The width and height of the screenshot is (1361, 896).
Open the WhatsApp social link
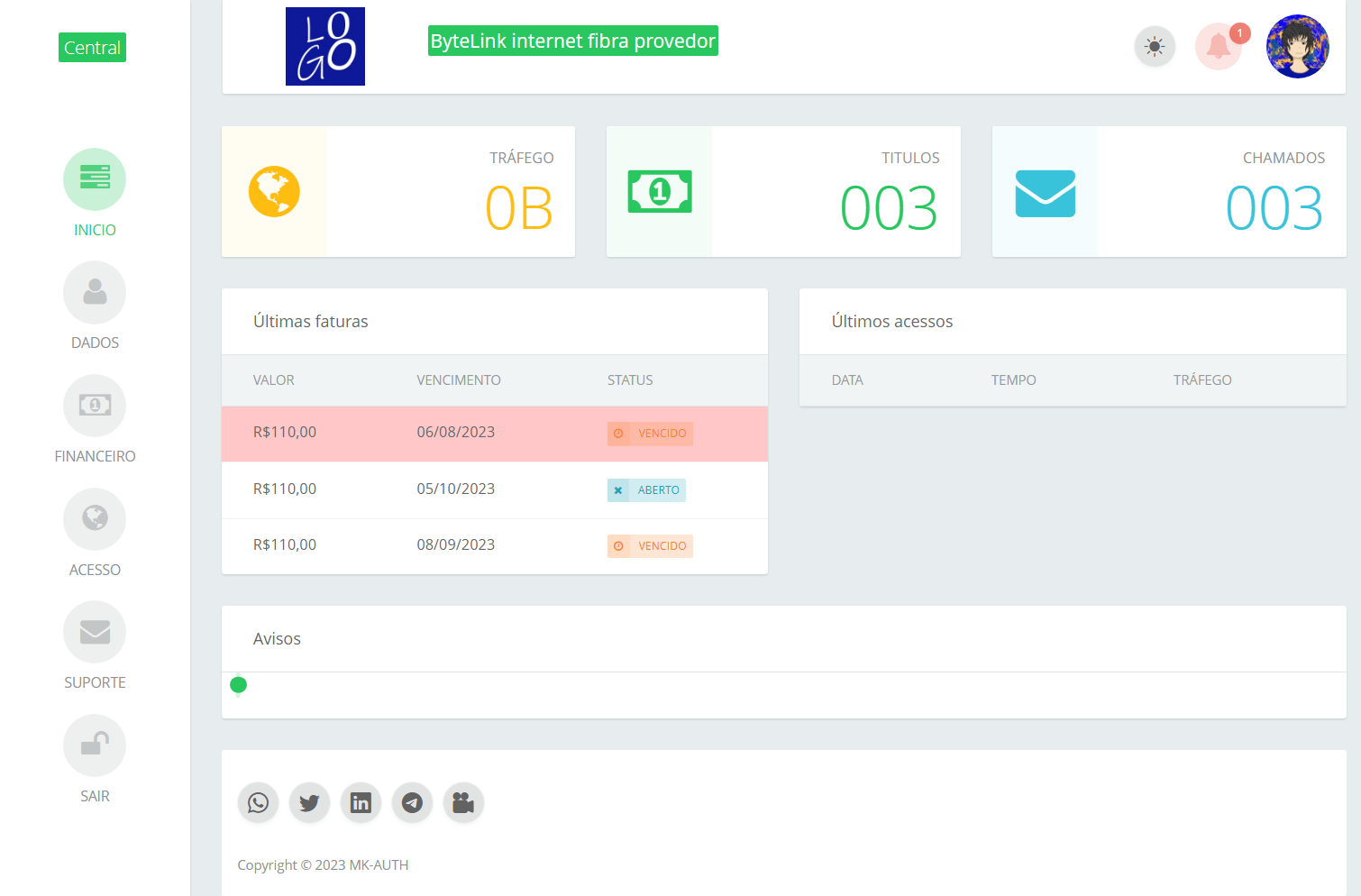click(258, 802)
